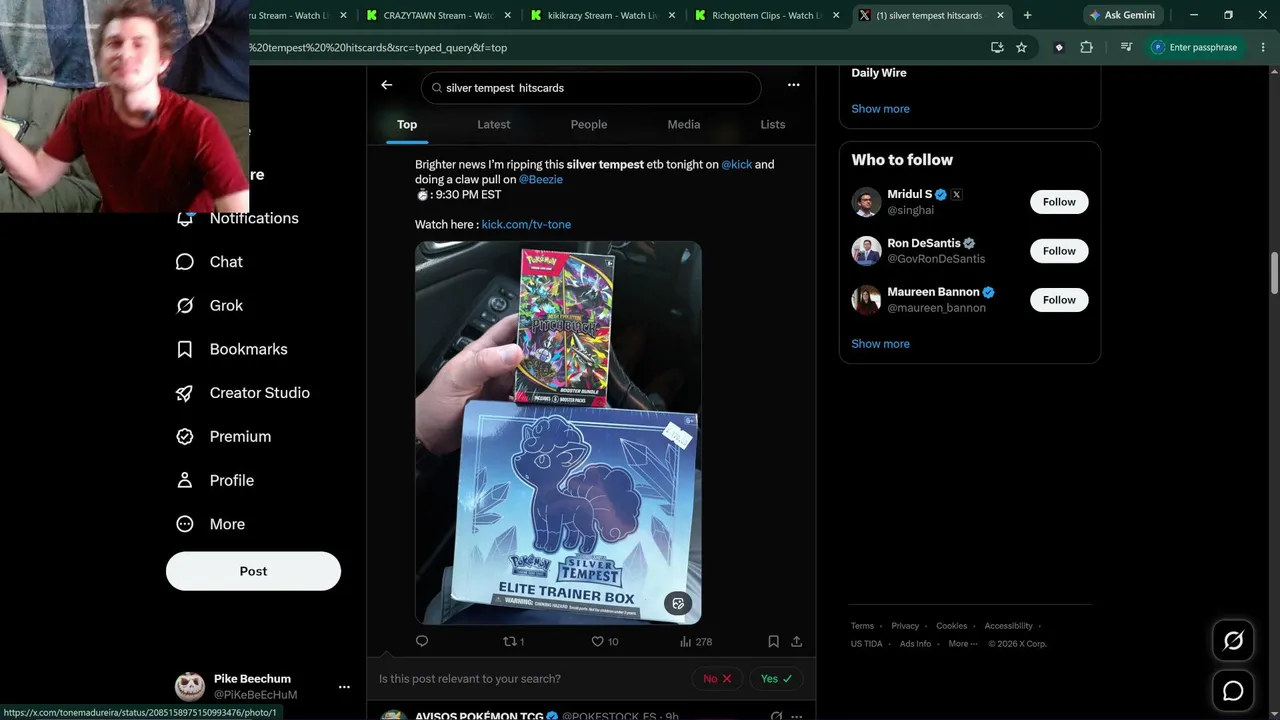
Task: Bookmark the silver tempest post
Action: pyautogui.click(x=773, y=642)
